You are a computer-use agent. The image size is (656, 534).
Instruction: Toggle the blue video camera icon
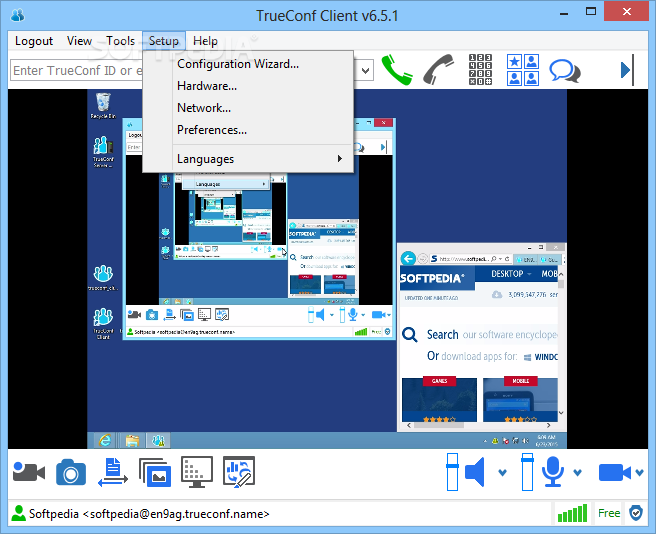point(615,472)
